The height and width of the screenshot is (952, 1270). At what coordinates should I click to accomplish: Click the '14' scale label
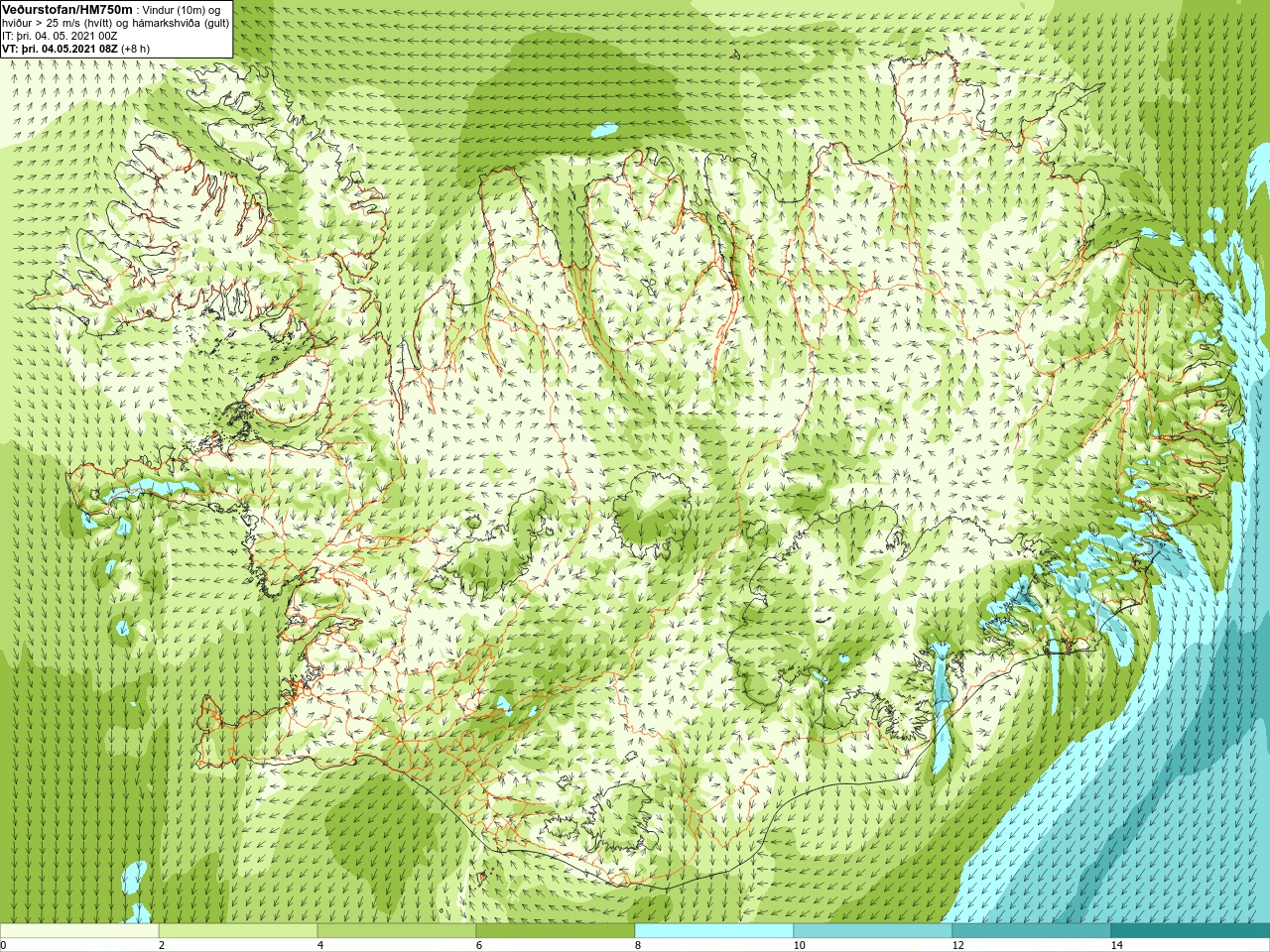pos(1116,945)
